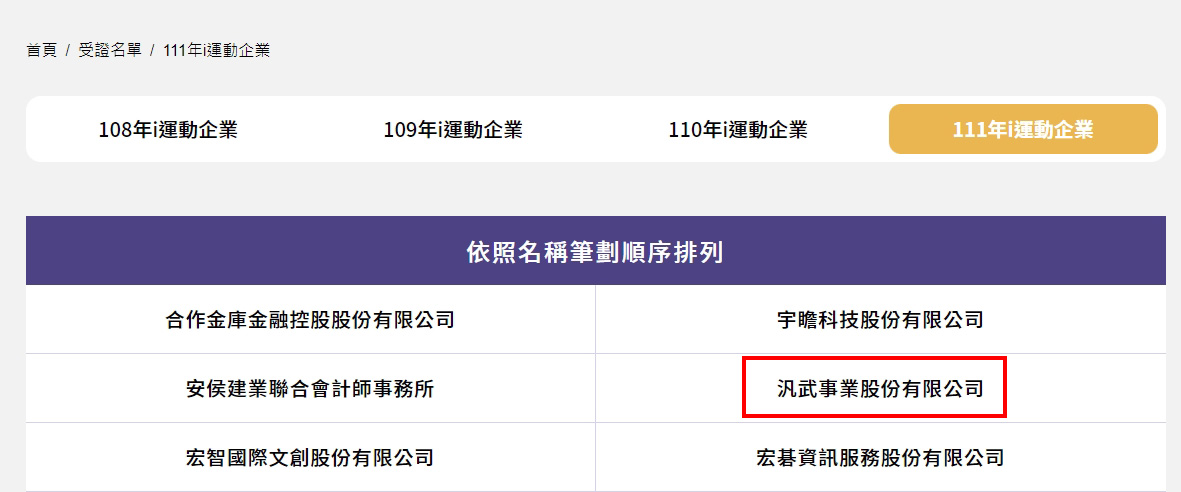Open the accounting firm 會計師事務所 row

(x=310, y=389)
